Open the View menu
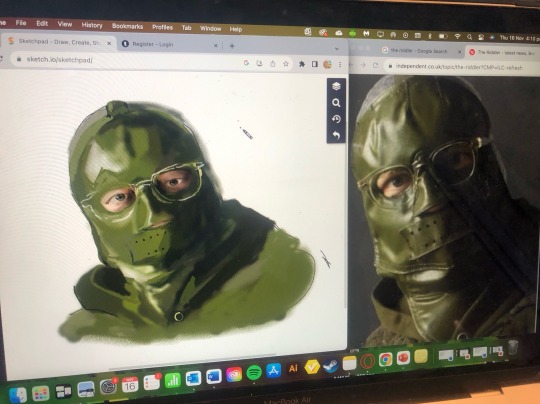540x404 pixels. tap(65, 24)
